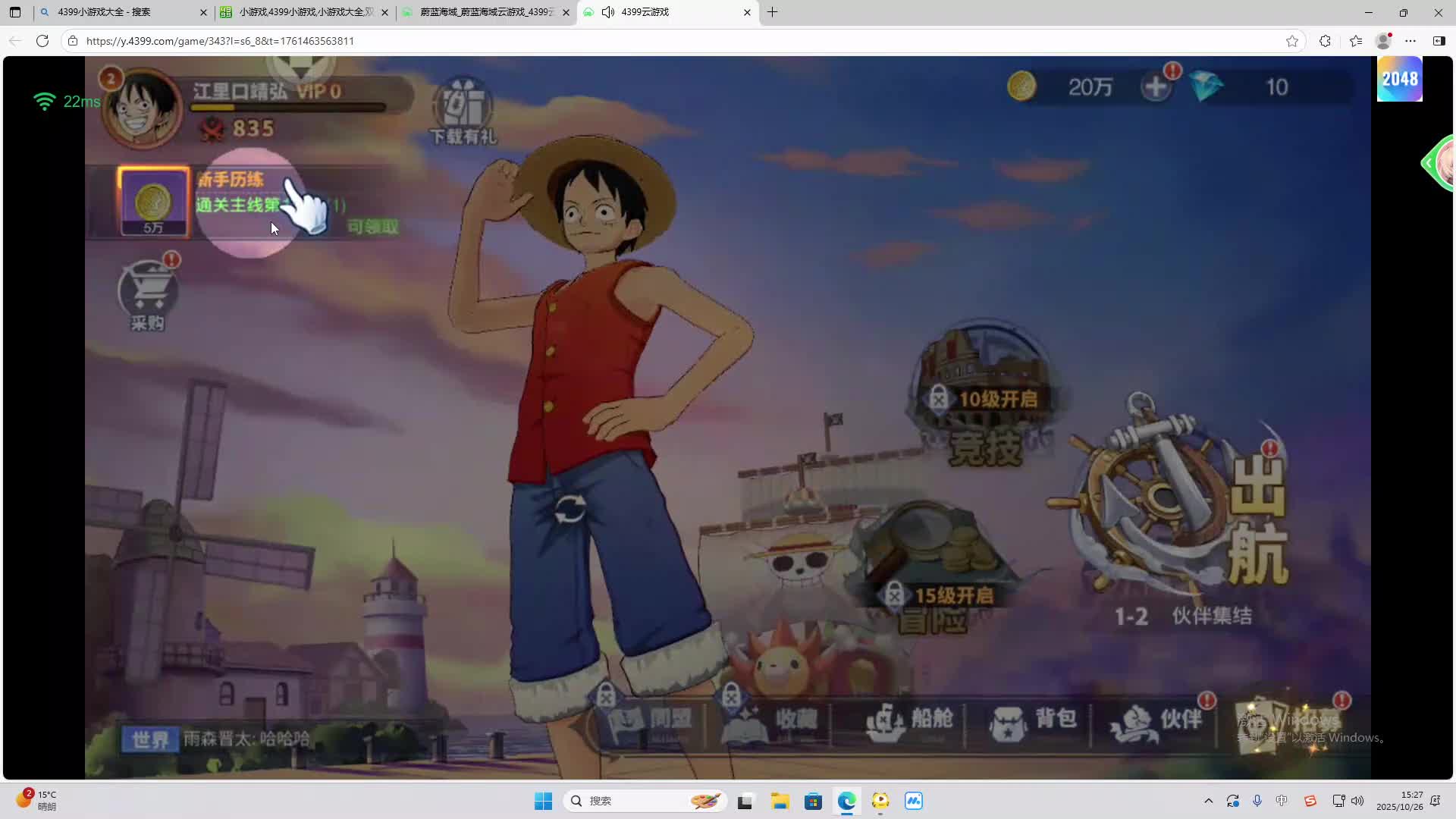Open the 伙伴 partners menu
Image resolution: width=1456 pixels, height=819 pixels.
click(1156, 720)
